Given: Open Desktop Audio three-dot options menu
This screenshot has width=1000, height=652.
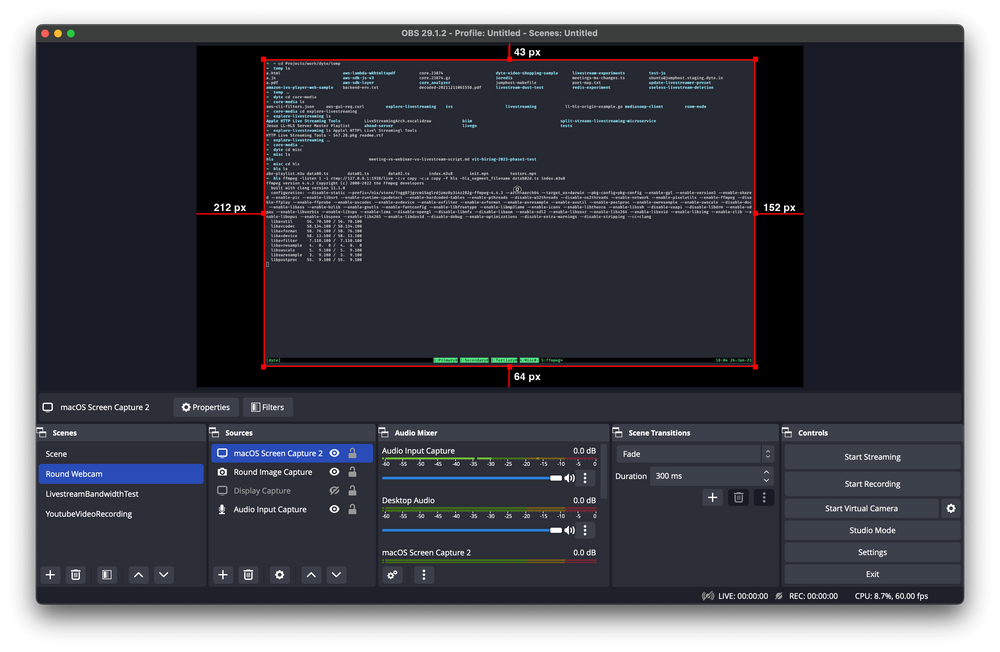Looking at the screenshot, I should click(586, 530).
